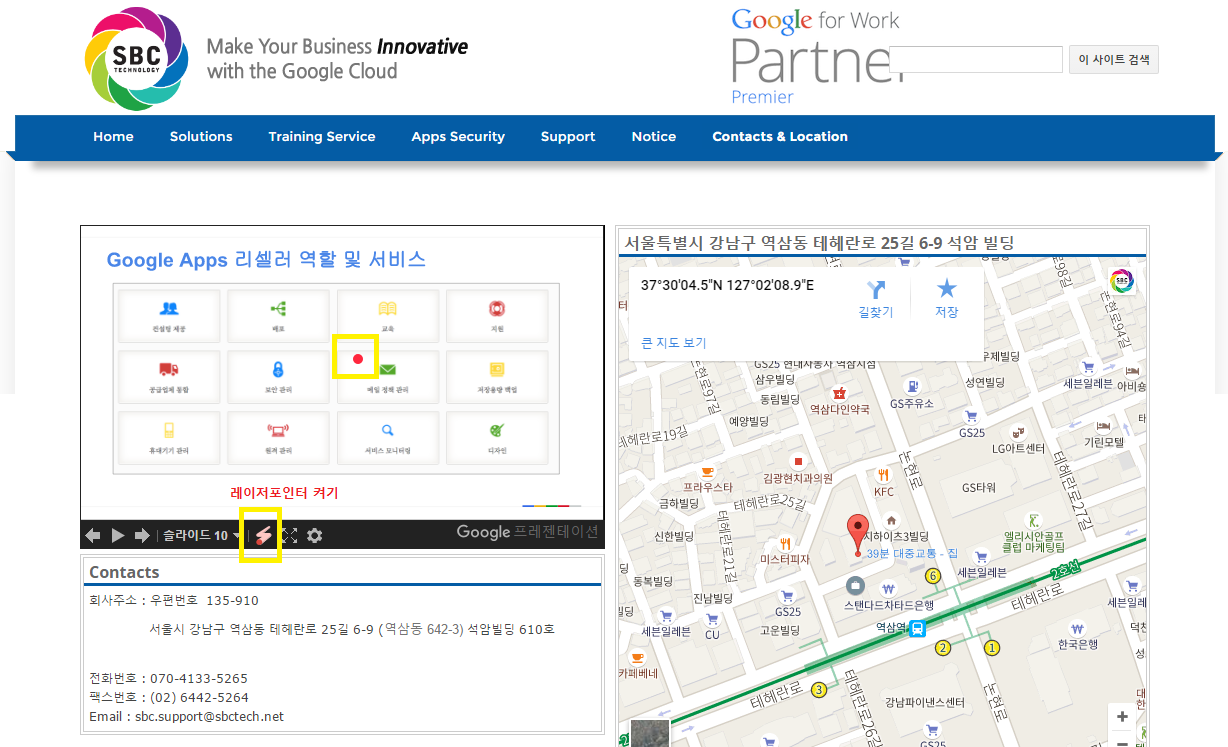Open the Solutions menu
Image resolution: width=1228 pixels, height=747 pixels.
[x=201, y=137]
